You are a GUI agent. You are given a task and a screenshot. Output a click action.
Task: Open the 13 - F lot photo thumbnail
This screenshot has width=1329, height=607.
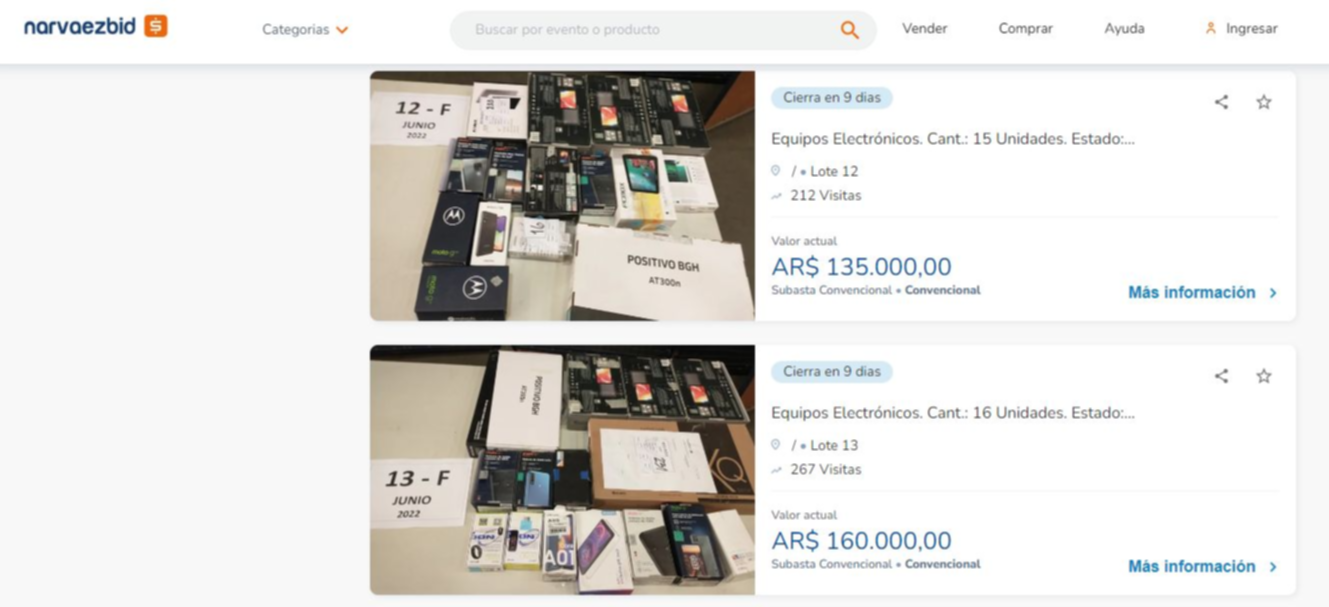562,470
